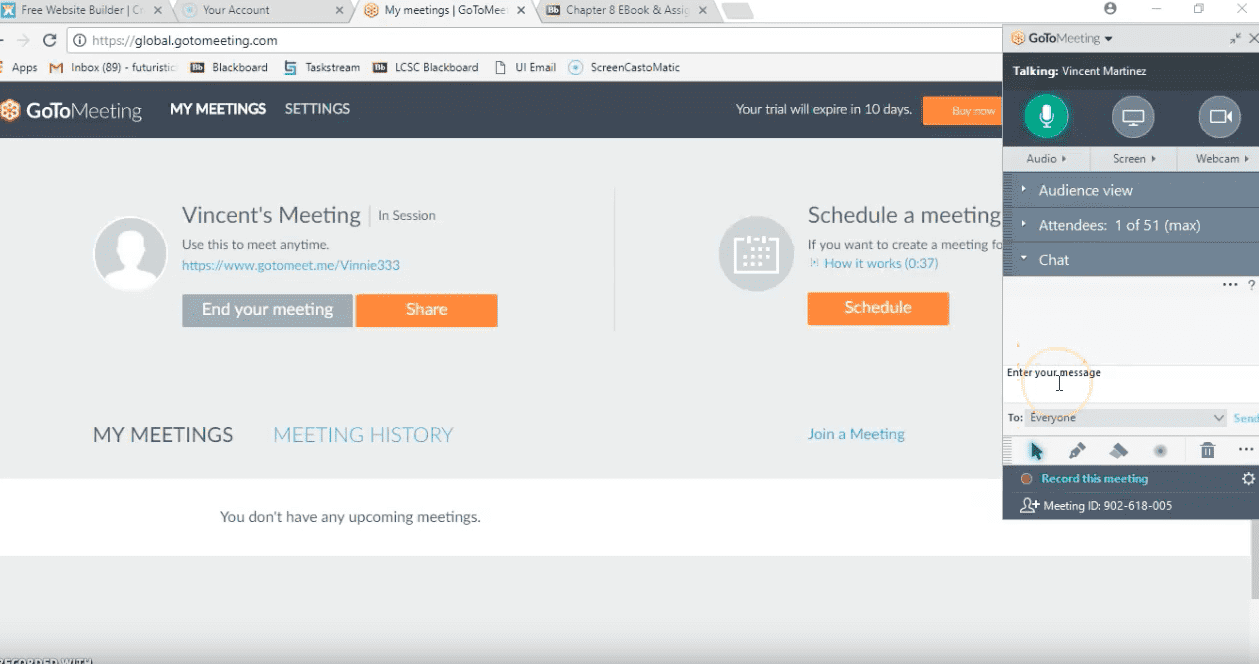
Task: Switch to the MEETING HISTORY tab
Action: (x=363, y=434)
